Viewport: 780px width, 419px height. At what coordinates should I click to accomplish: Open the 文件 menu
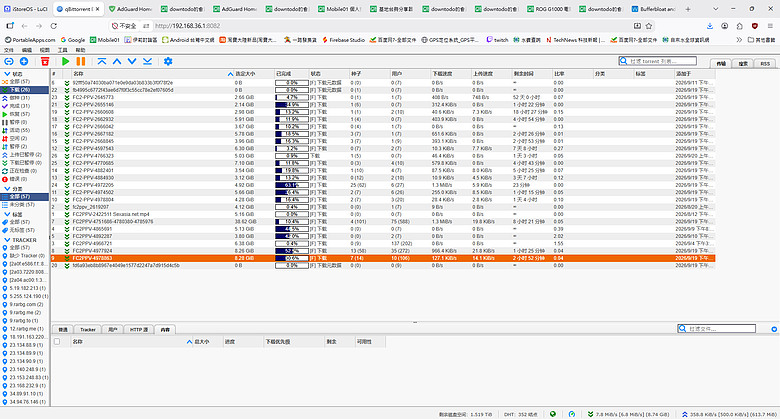pyautogui.click(x=9, y=50)
